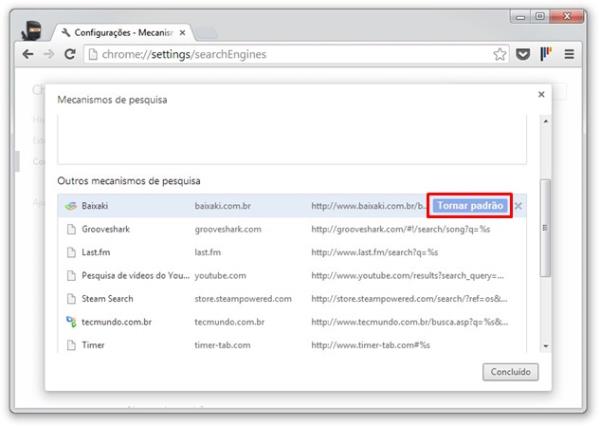Click the Baixaki search URL
The image size is (600, 427).
click(x=368, y=206)
